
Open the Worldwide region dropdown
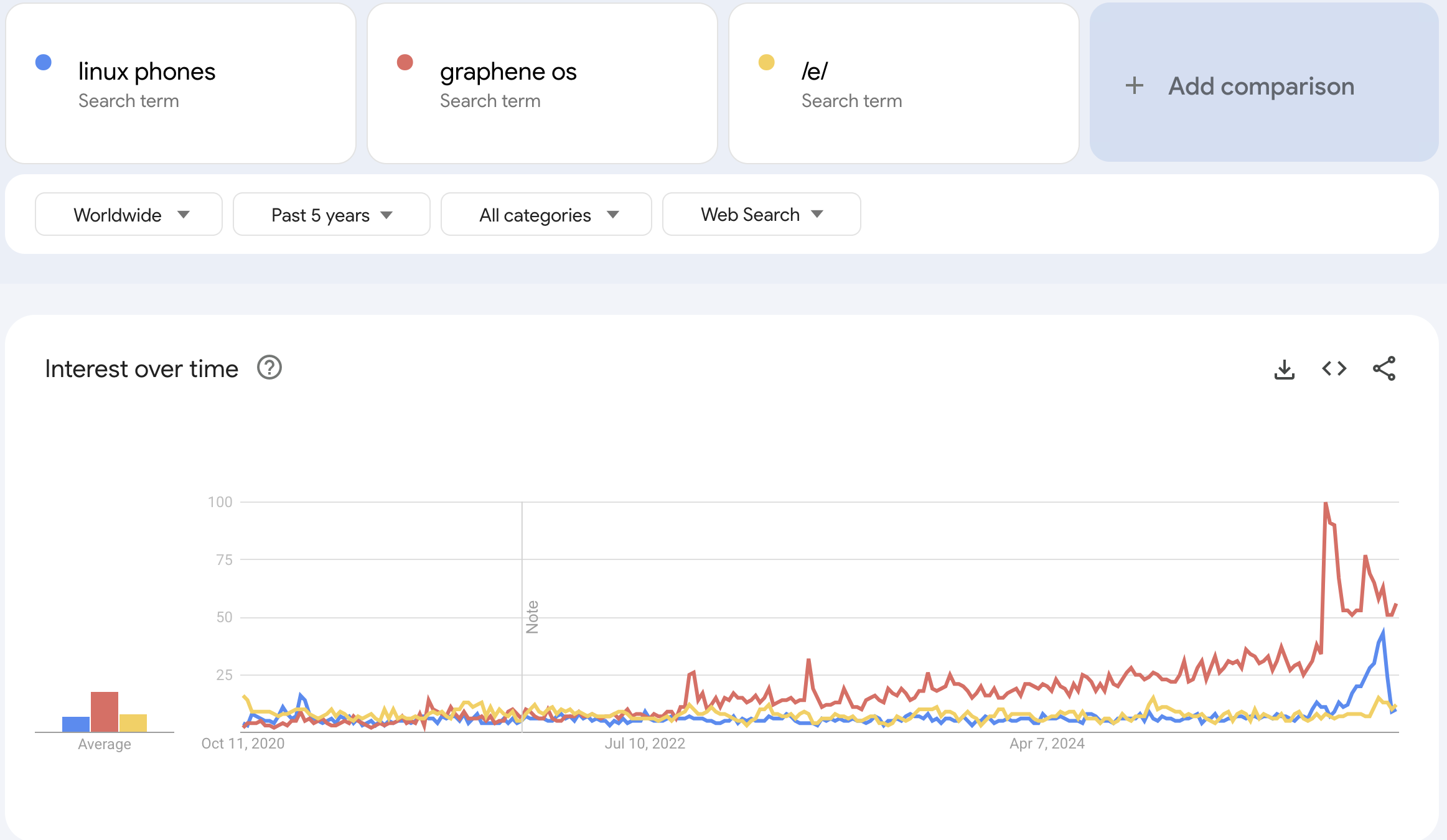coord(129,215)
